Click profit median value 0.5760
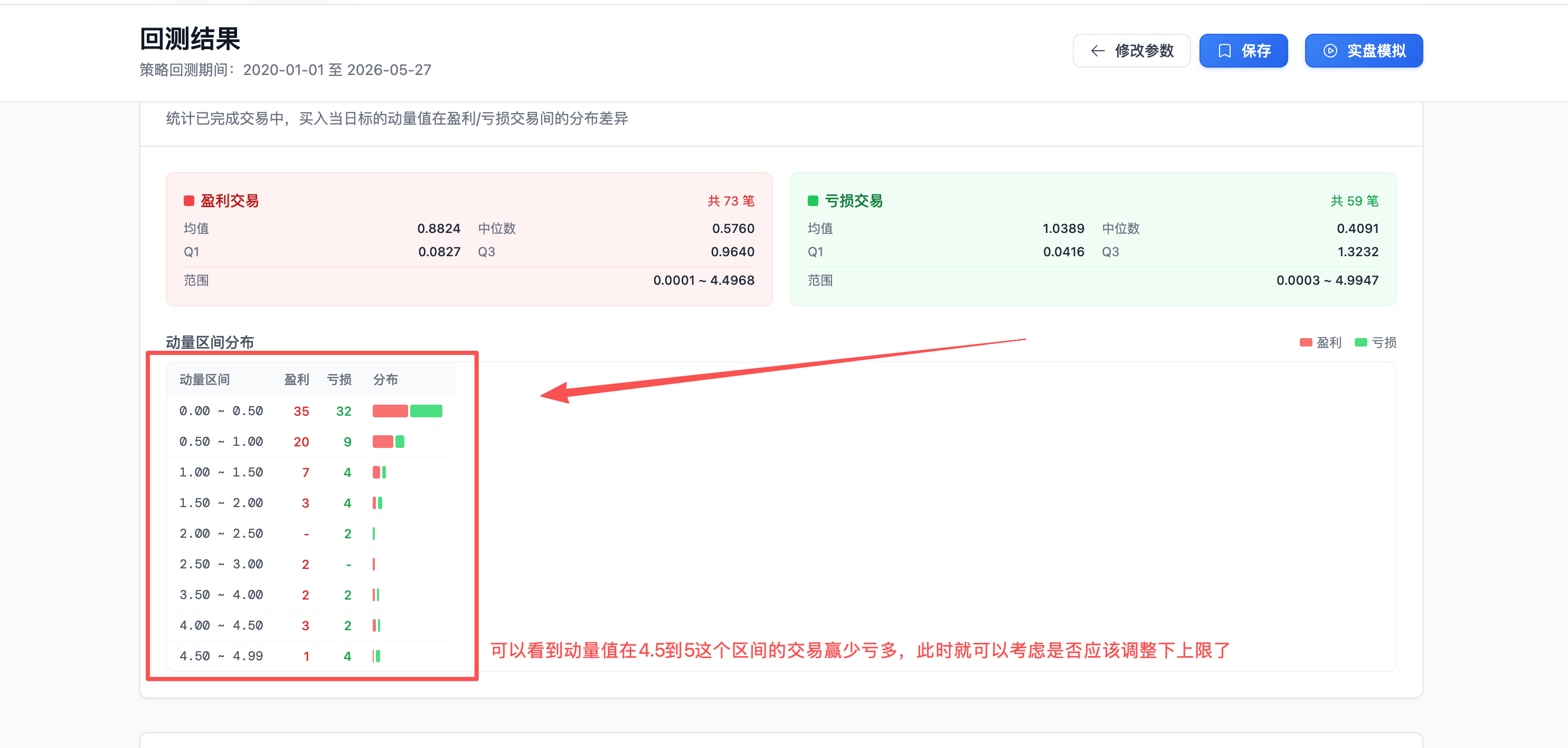Image resolution: width=1568 pixels, height=748 pixels. tap(733, 228)
